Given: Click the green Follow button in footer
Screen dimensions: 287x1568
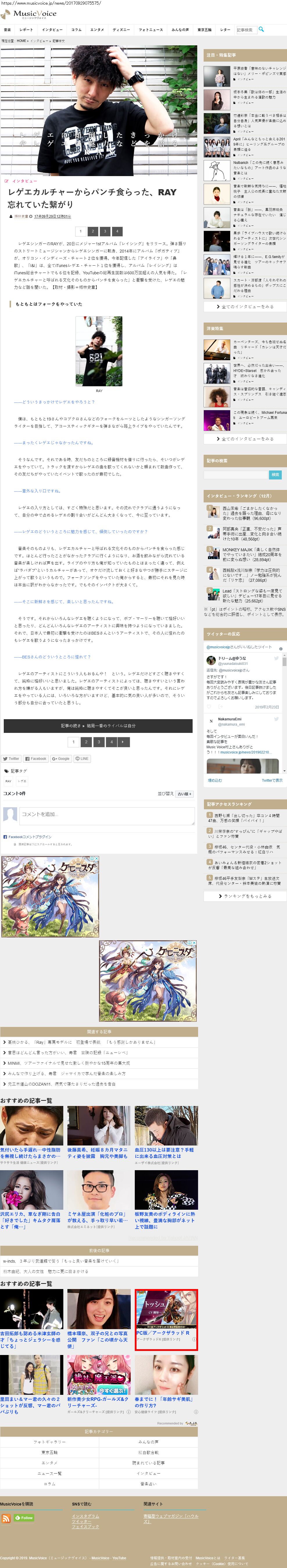Looking at the screenshot, I should tap(24, 1517).
